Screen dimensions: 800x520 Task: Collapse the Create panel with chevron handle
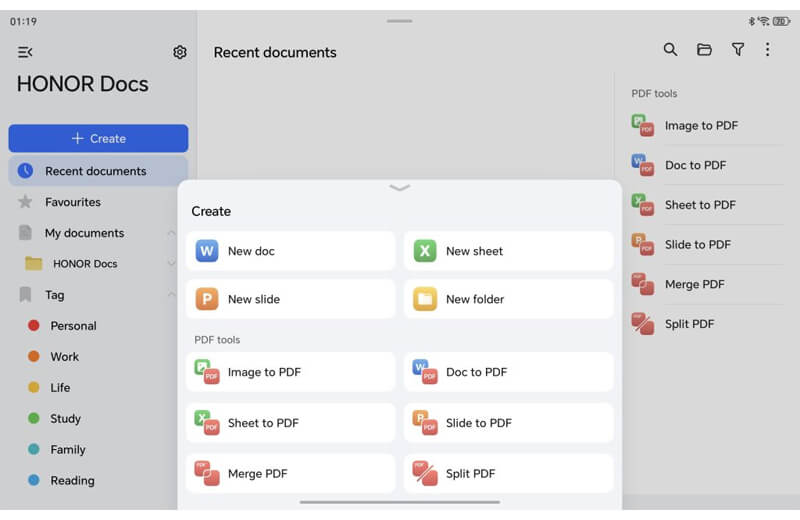pyautogui.click(x=399, y=188)
